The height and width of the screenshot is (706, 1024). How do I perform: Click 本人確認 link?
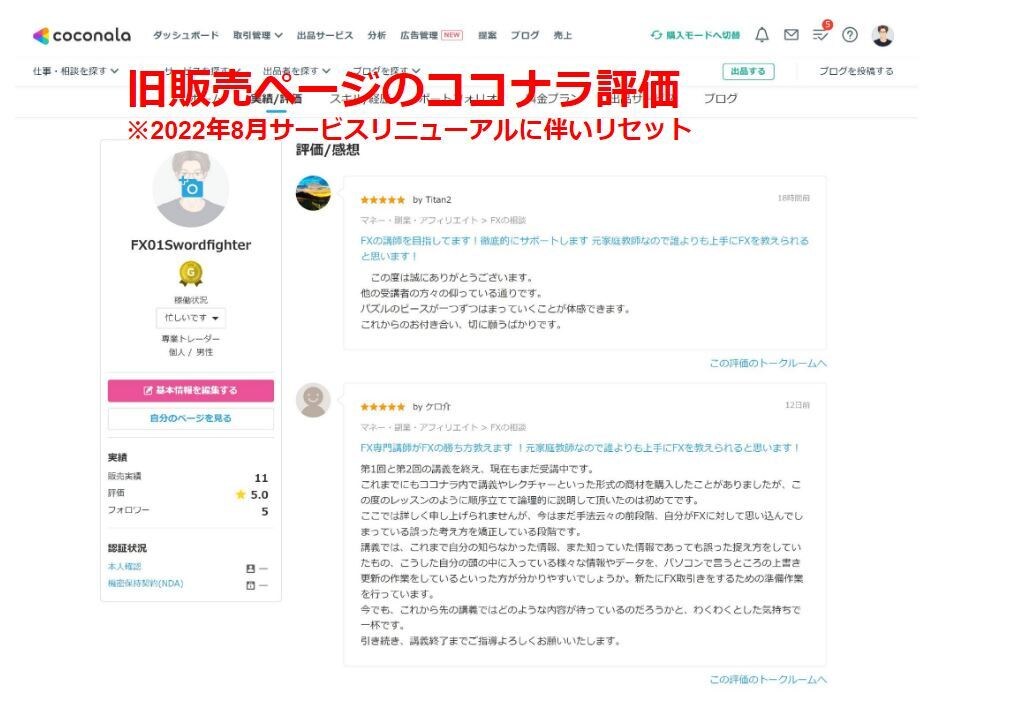[x=125, y=567]
